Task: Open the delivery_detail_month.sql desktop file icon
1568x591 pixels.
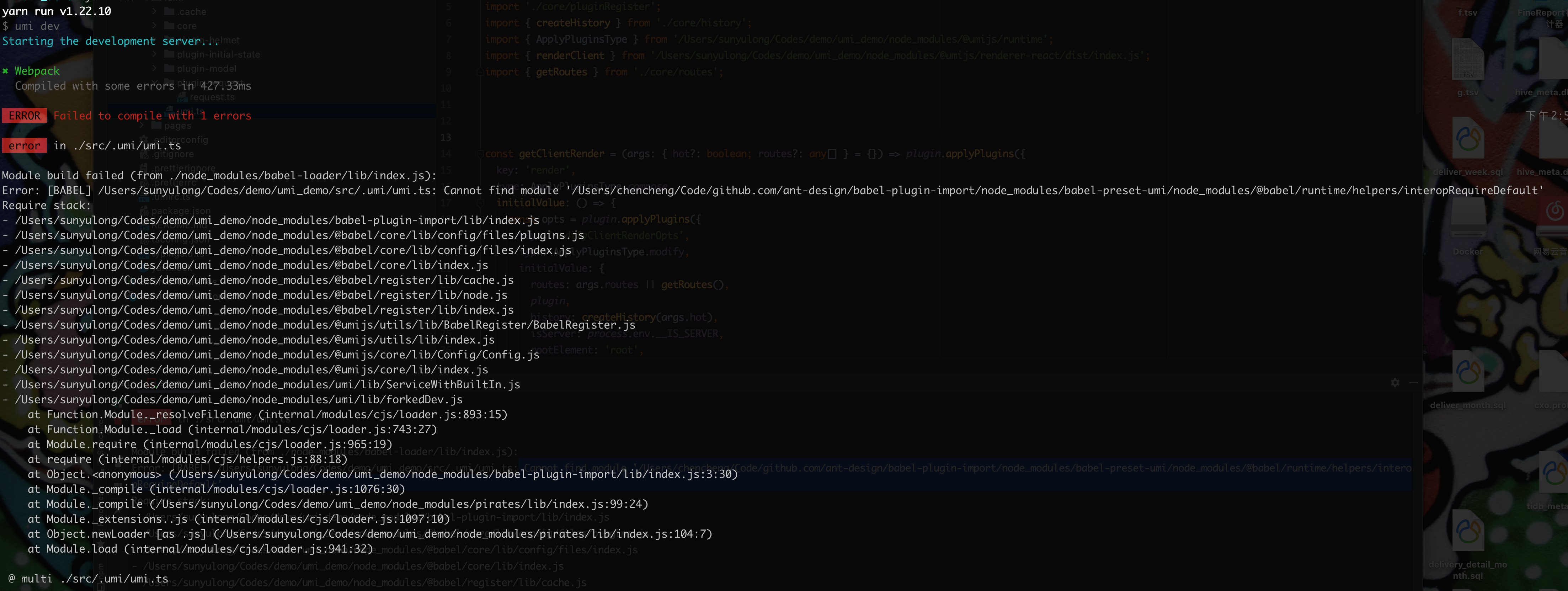Action: tap(1468, 531)
